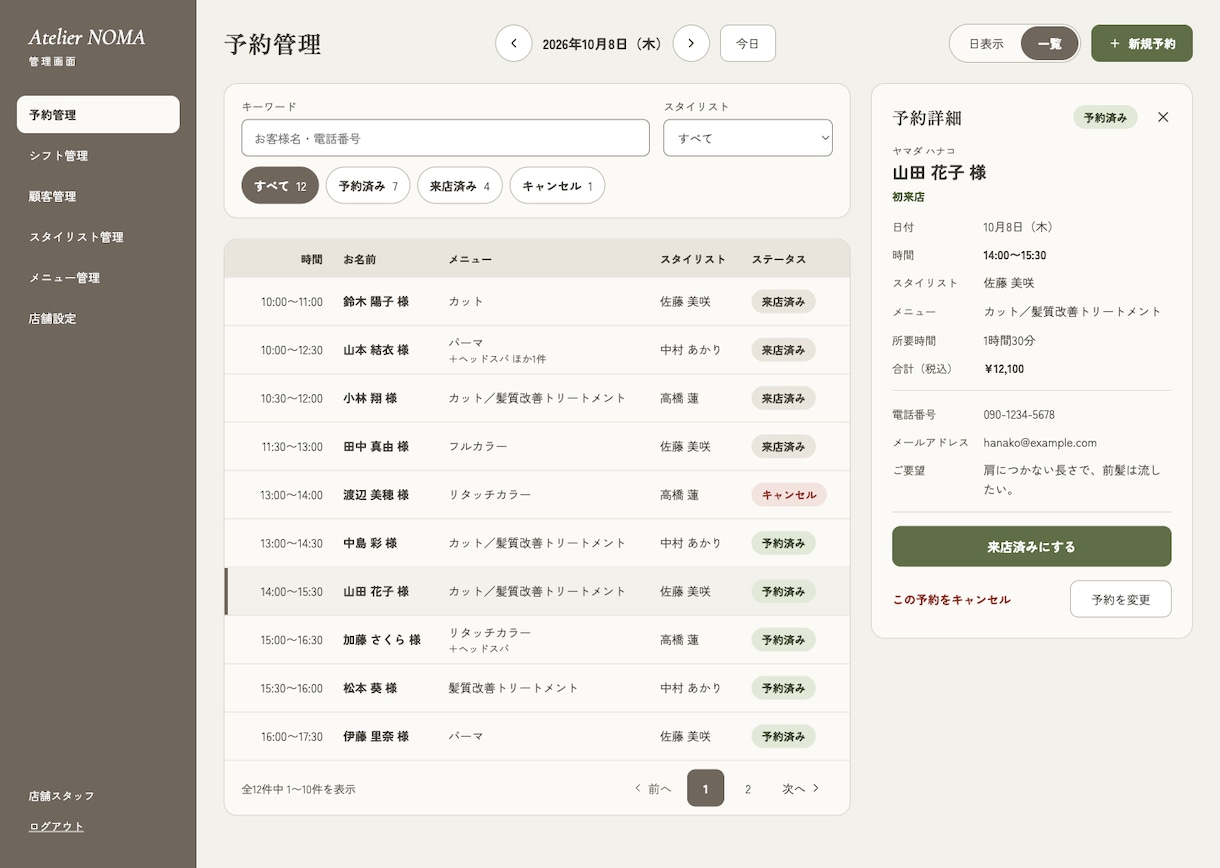Screen dimensions: 1220x868
Task: Filter by キャンセル 1 chip
Action: 557,185
